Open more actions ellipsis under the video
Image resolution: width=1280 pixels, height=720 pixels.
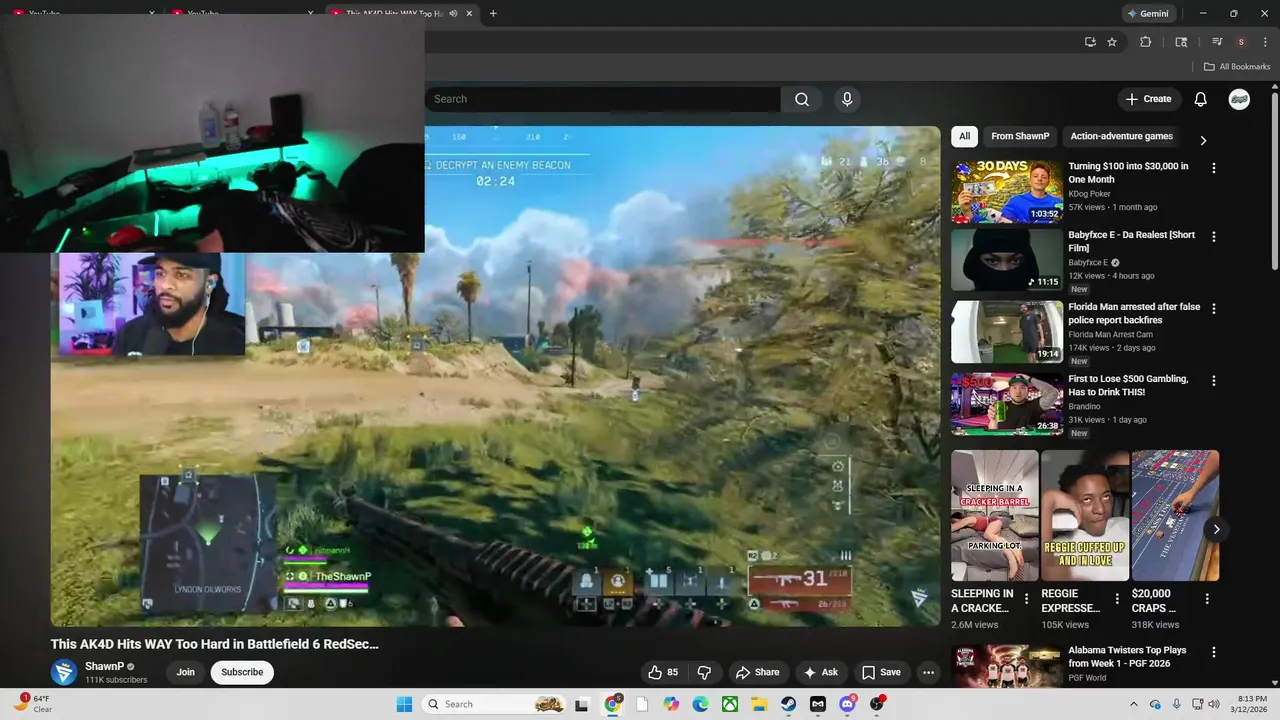928,672
